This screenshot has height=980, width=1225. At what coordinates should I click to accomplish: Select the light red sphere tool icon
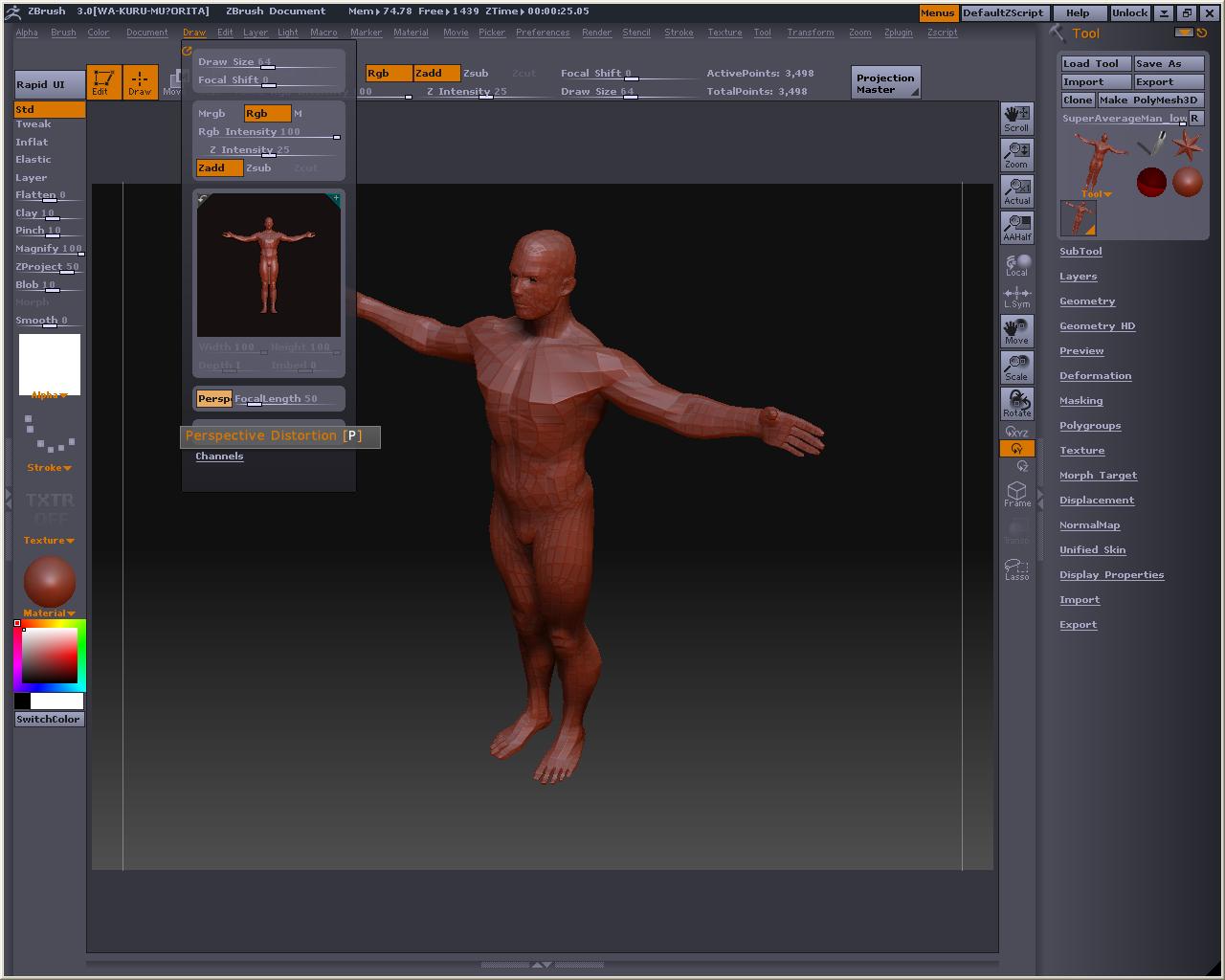tap(1188, 182)
